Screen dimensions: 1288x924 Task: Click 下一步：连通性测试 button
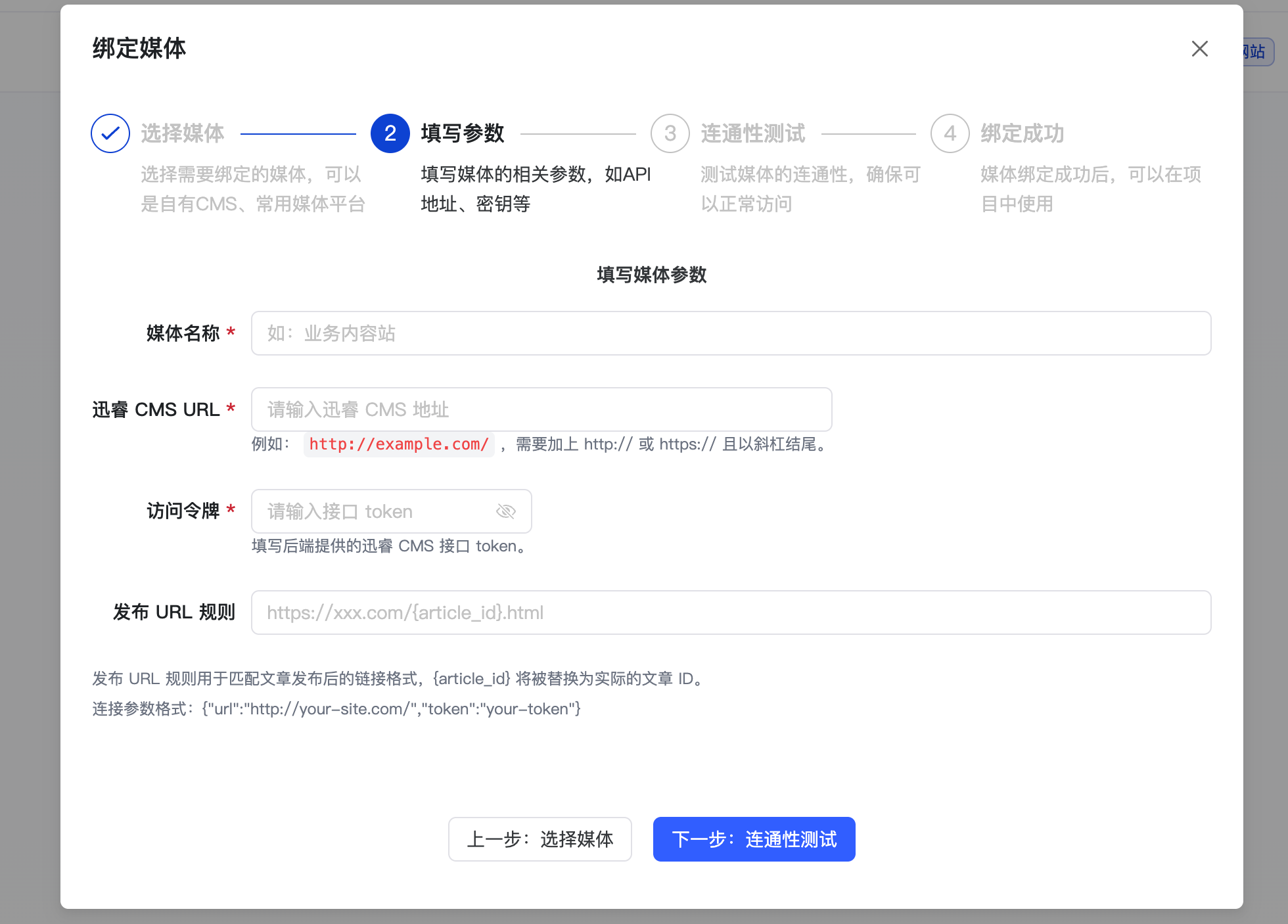[754, 839]
